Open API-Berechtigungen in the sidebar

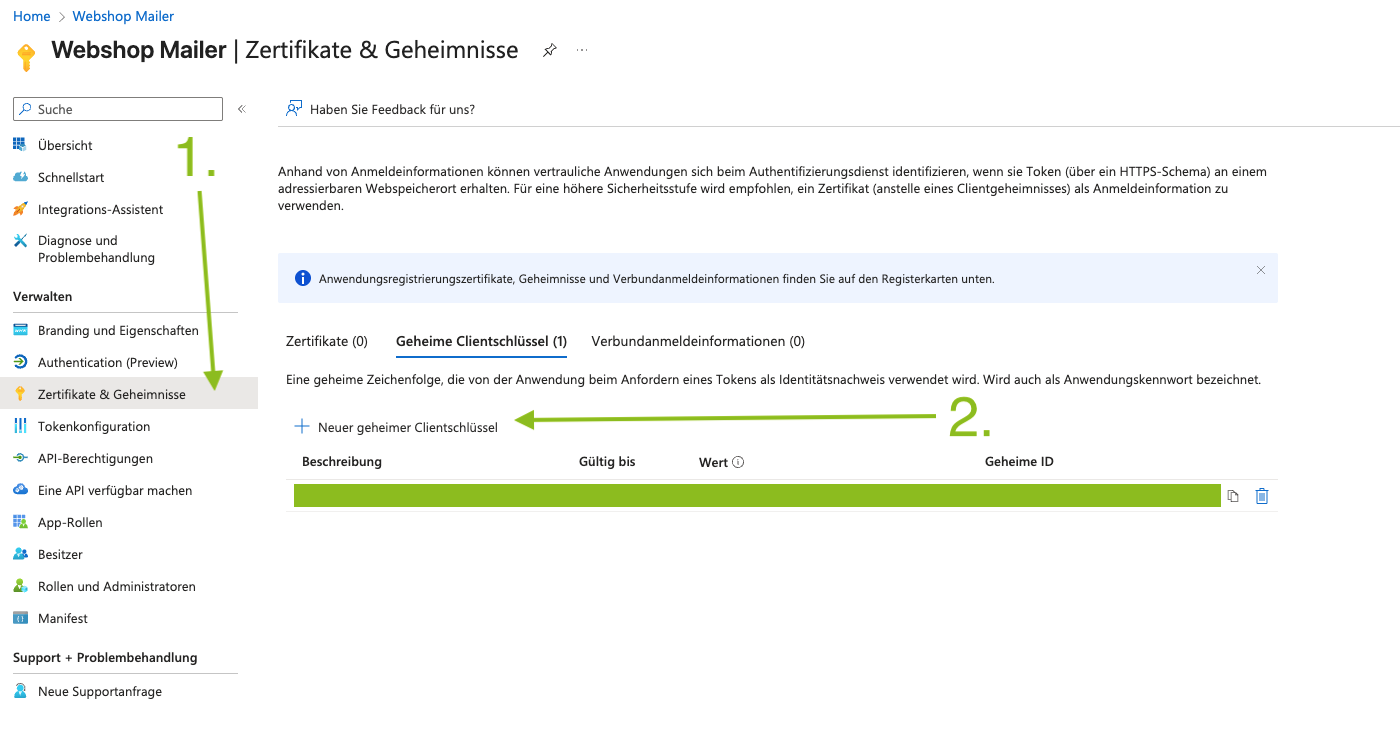pyautogui.click(x=95, y=458)
